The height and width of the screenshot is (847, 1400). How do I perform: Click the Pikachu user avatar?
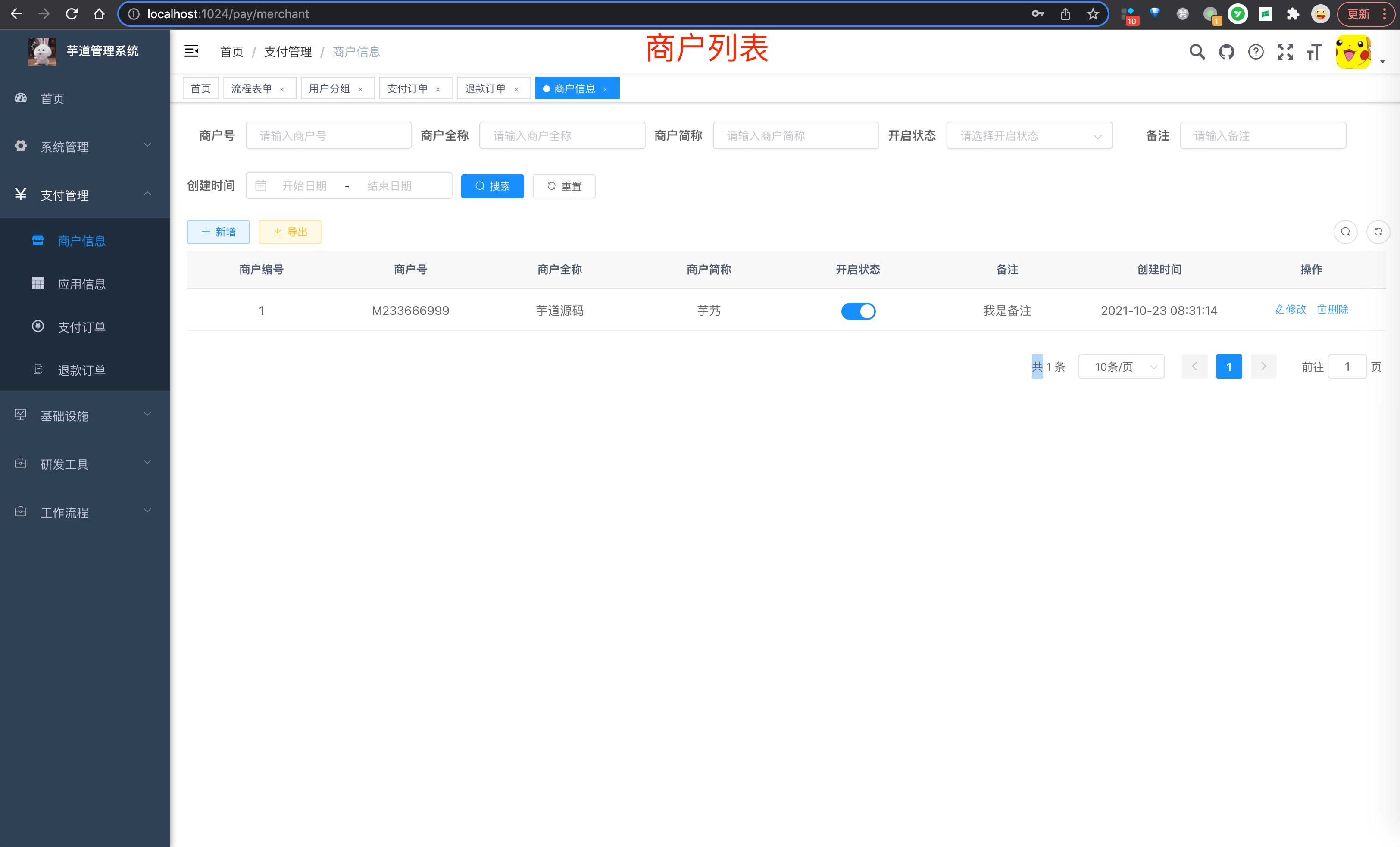coord(1353,52)
